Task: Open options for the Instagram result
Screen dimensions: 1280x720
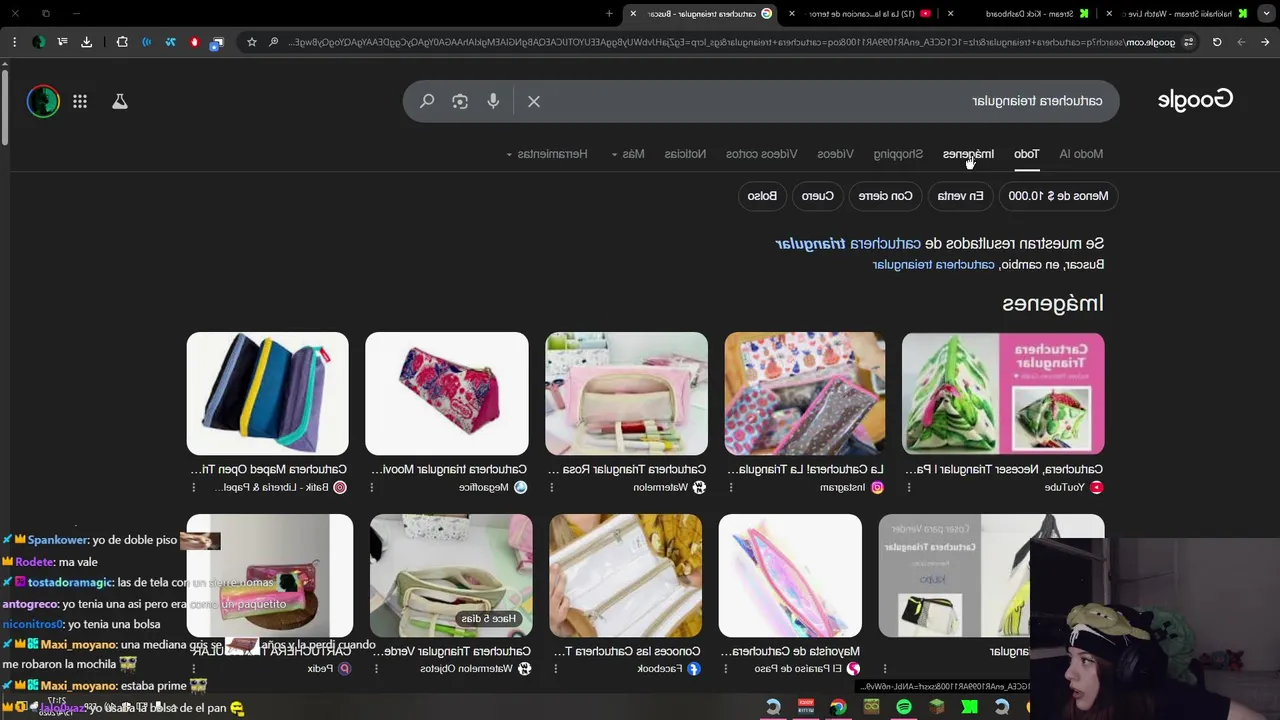Action: click(731, 487)
